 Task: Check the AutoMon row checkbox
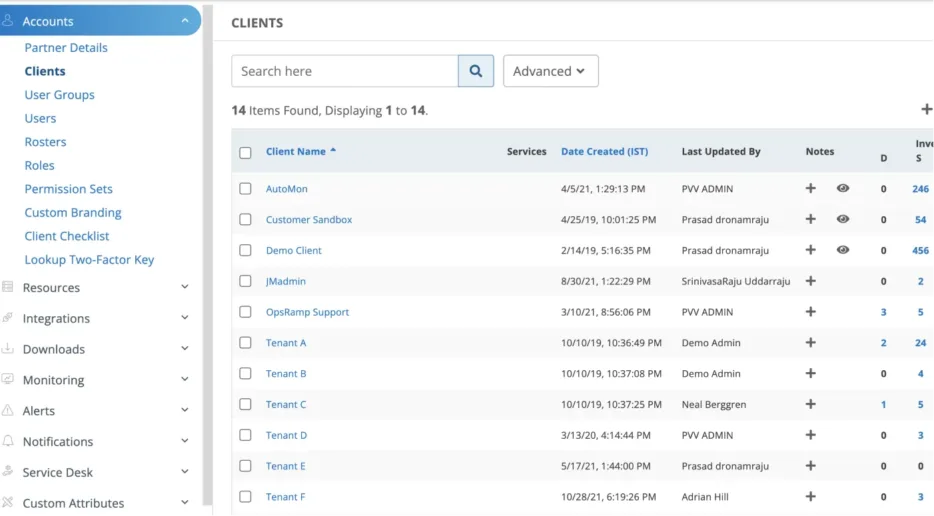[x=245, y=188]
